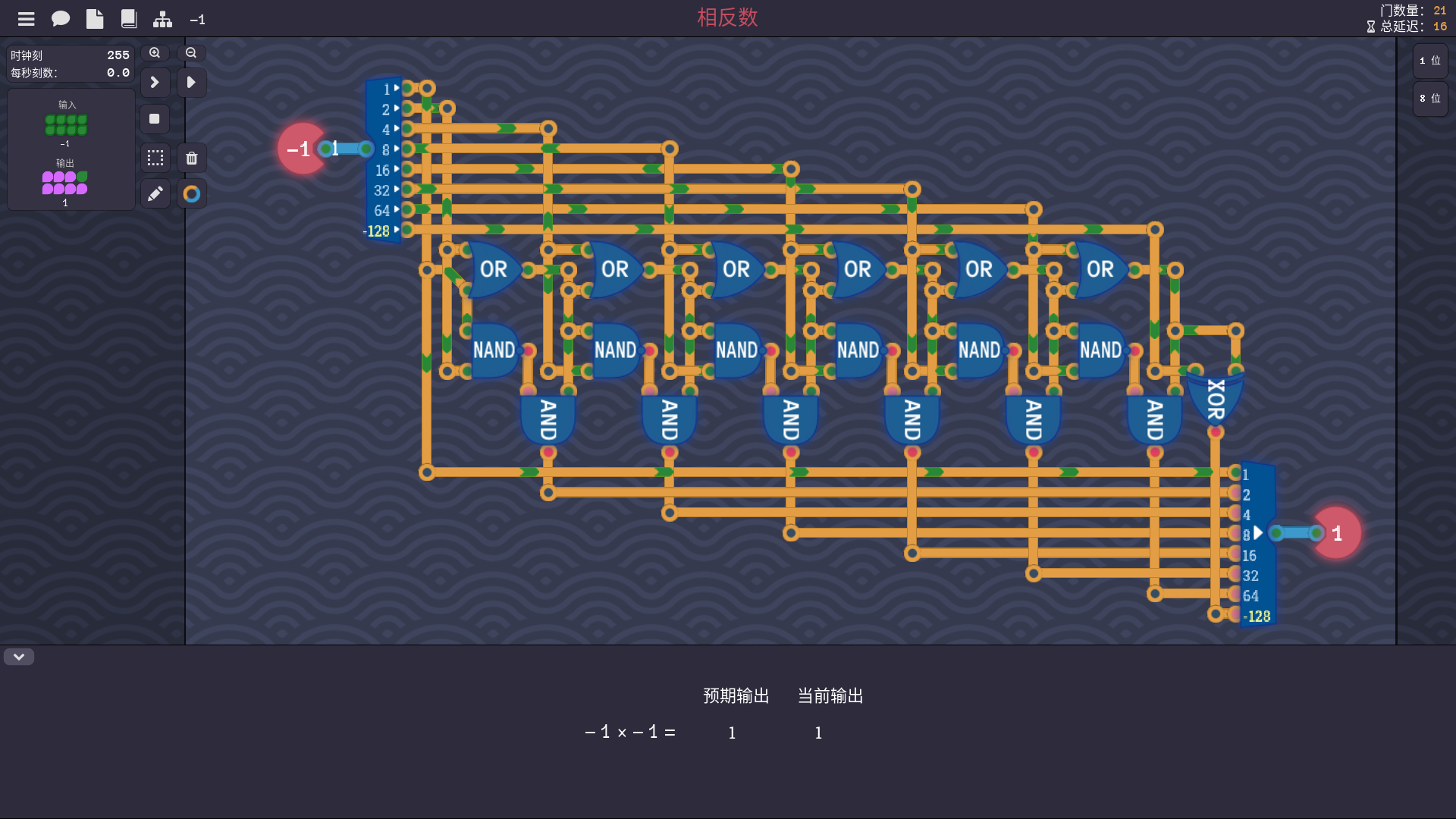Expand the bottom panel chevron
The height and width of the screenshot is (819, 1456).
19,657
